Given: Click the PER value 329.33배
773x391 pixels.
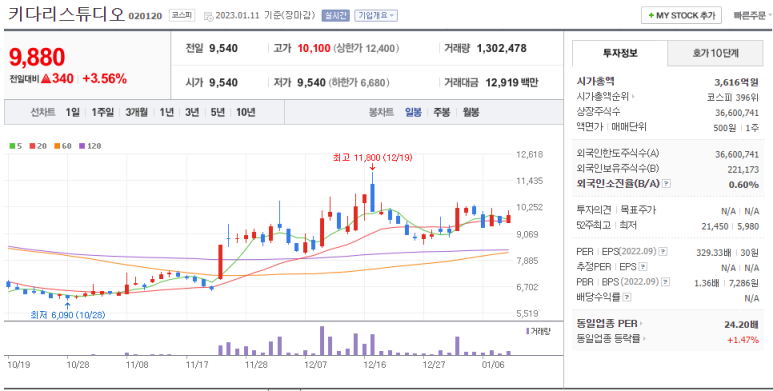Looking at the screenshot, I should click(713, 252).
